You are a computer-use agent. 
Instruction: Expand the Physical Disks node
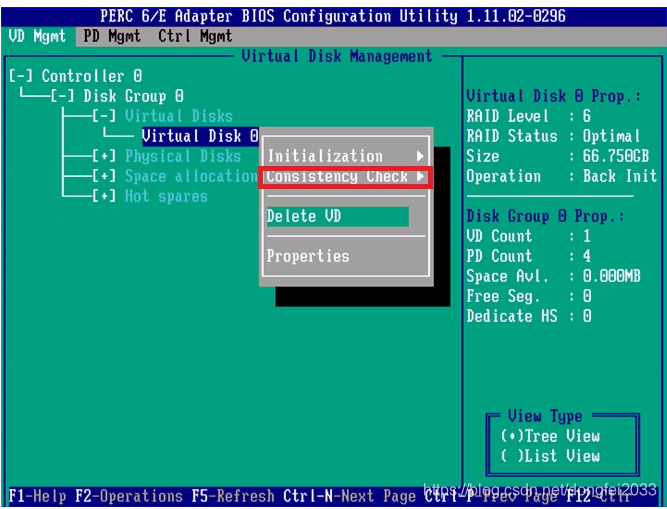[104, 156]
